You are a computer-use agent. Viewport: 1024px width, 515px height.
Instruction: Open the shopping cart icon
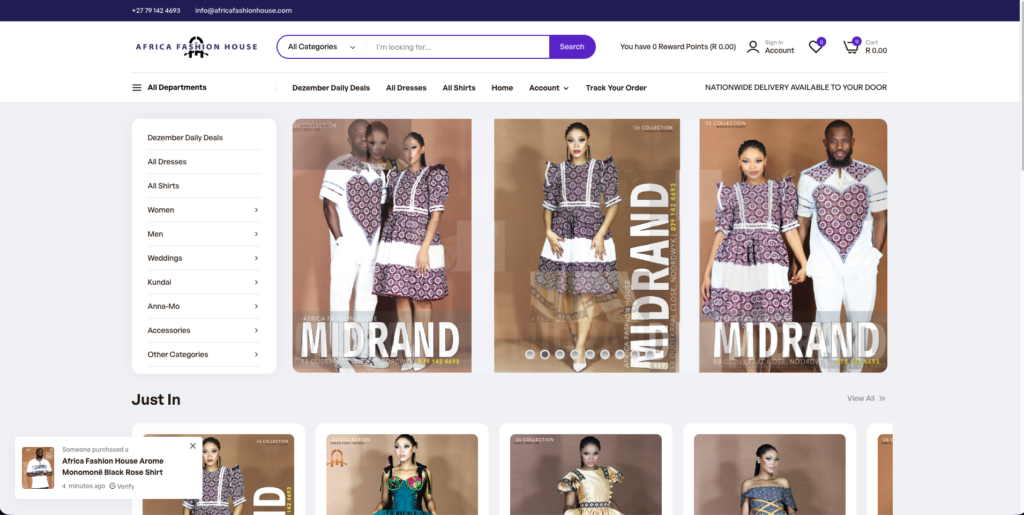850,47
